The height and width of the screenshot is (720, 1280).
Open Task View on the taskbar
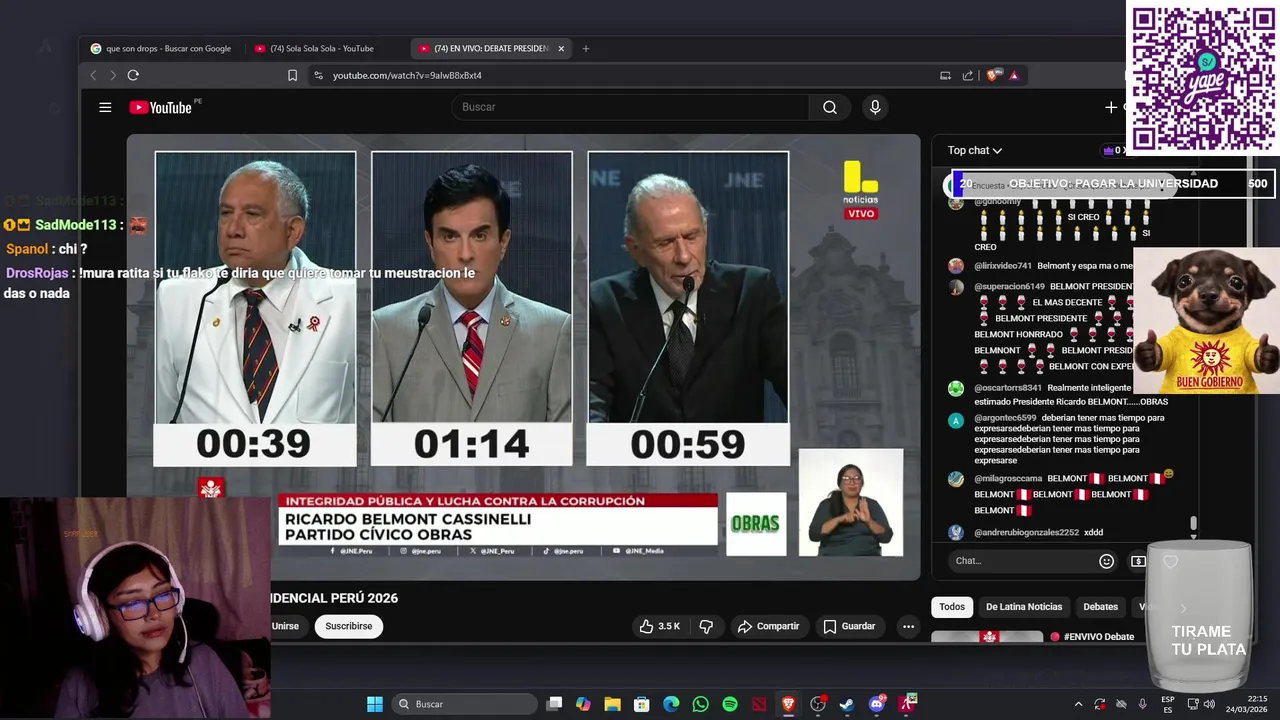554,704
